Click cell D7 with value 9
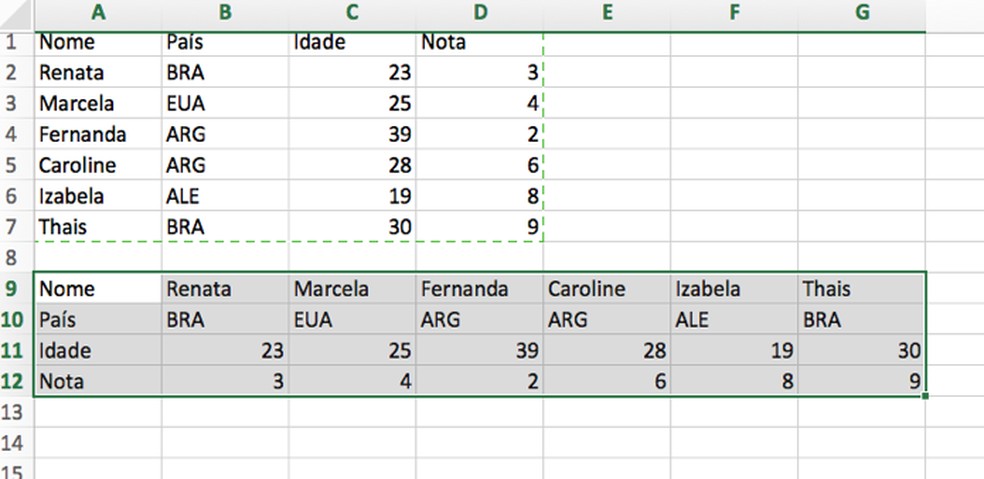 [x=479, y=227]
